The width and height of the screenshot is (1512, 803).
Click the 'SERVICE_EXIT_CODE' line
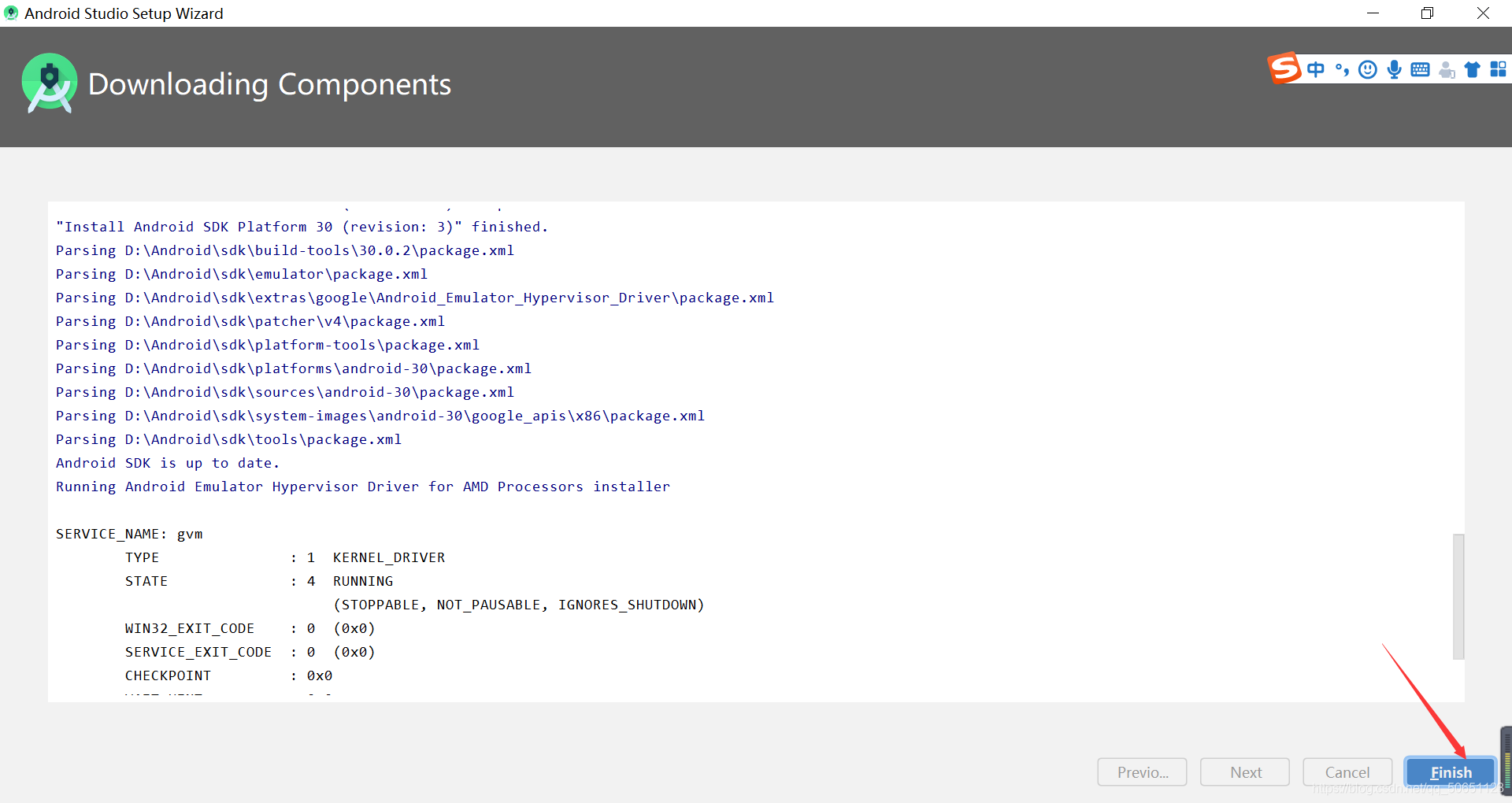click(x=250, y=652)
